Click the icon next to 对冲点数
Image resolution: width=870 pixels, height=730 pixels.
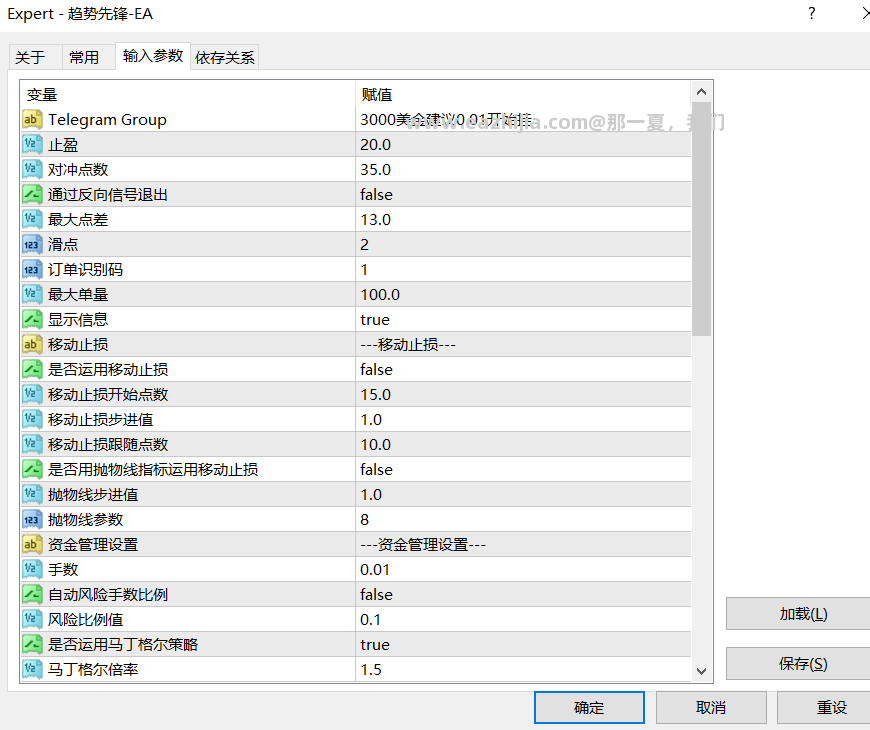coord(32,170)
